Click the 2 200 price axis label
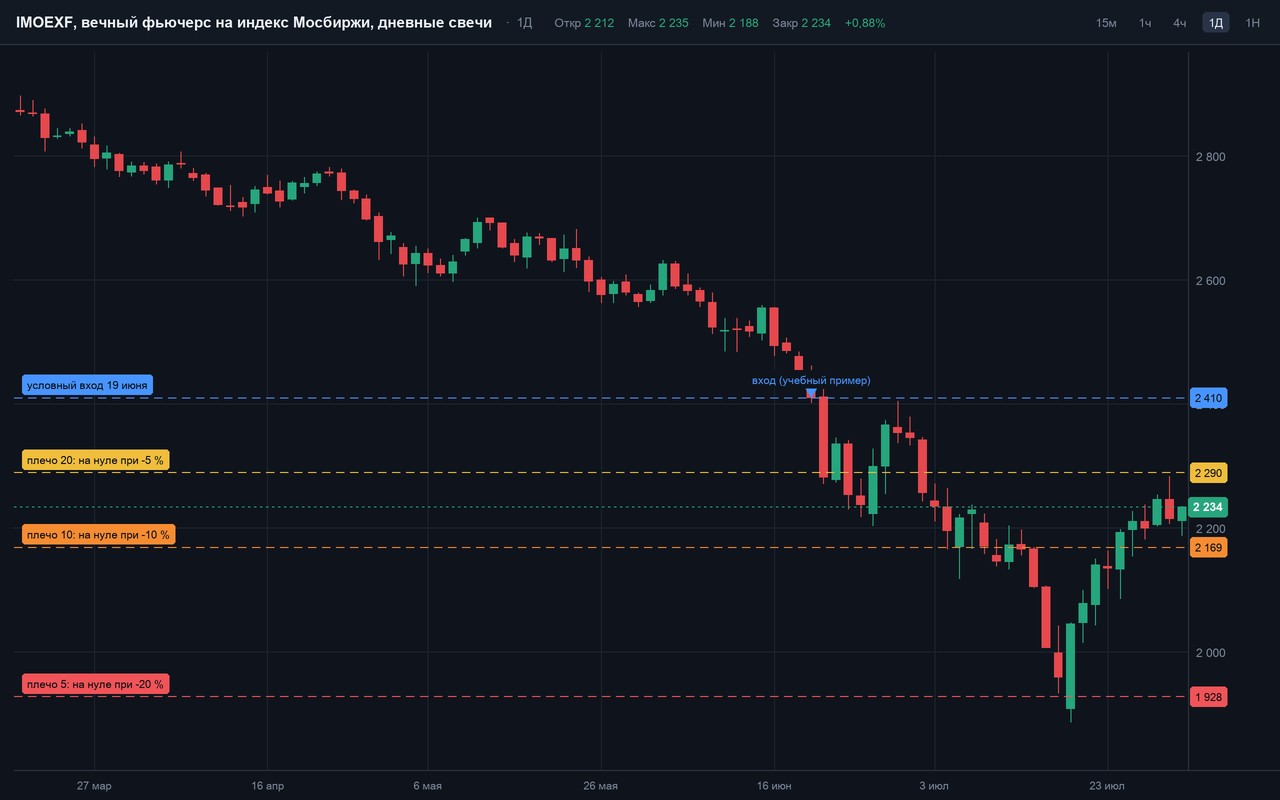 [x=1210, y=529]
